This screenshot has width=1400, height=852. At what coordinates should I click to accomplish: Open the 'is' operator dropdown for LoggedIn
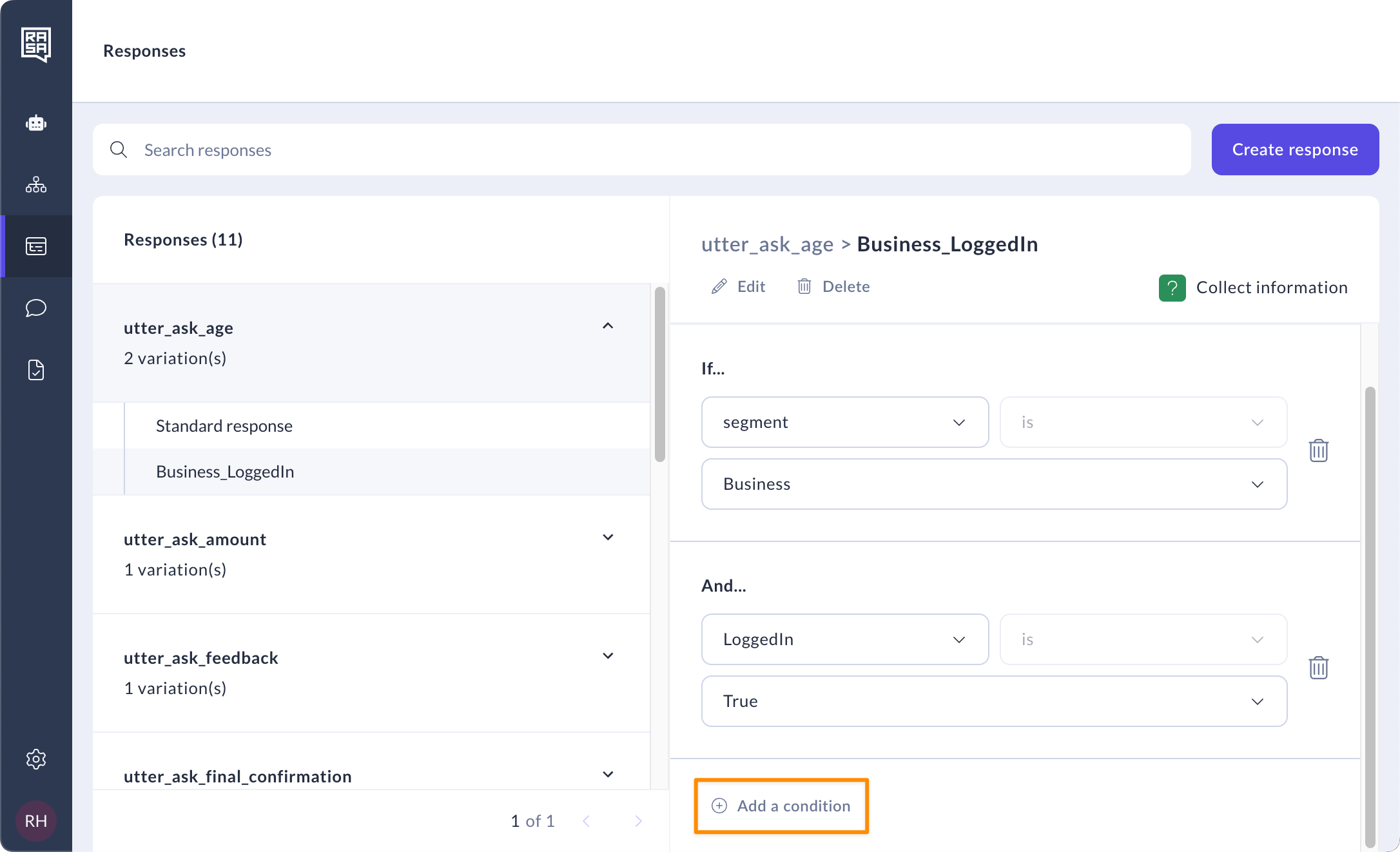1143,639
